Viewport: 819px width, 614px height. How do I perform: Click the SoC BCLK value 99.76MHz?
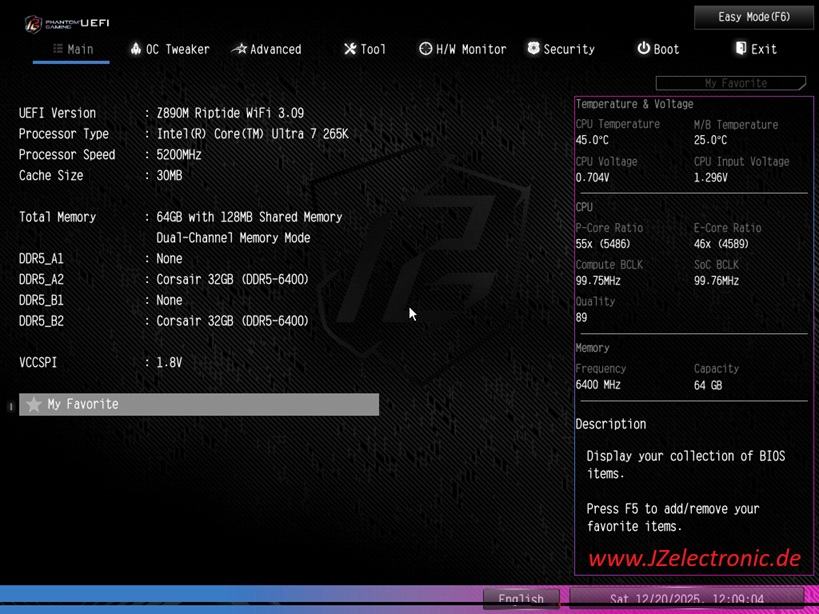[x=716, y=281]
